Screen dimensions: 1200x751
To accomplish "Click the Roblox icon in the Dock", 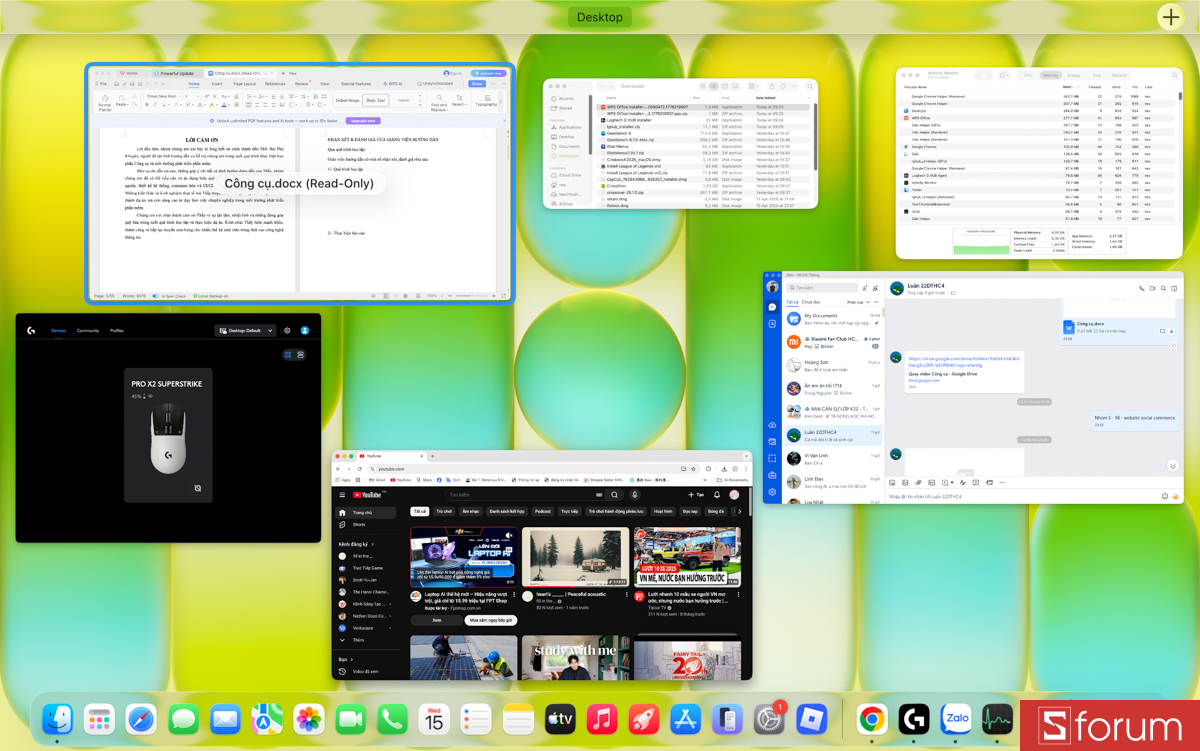I will [811, 719].
